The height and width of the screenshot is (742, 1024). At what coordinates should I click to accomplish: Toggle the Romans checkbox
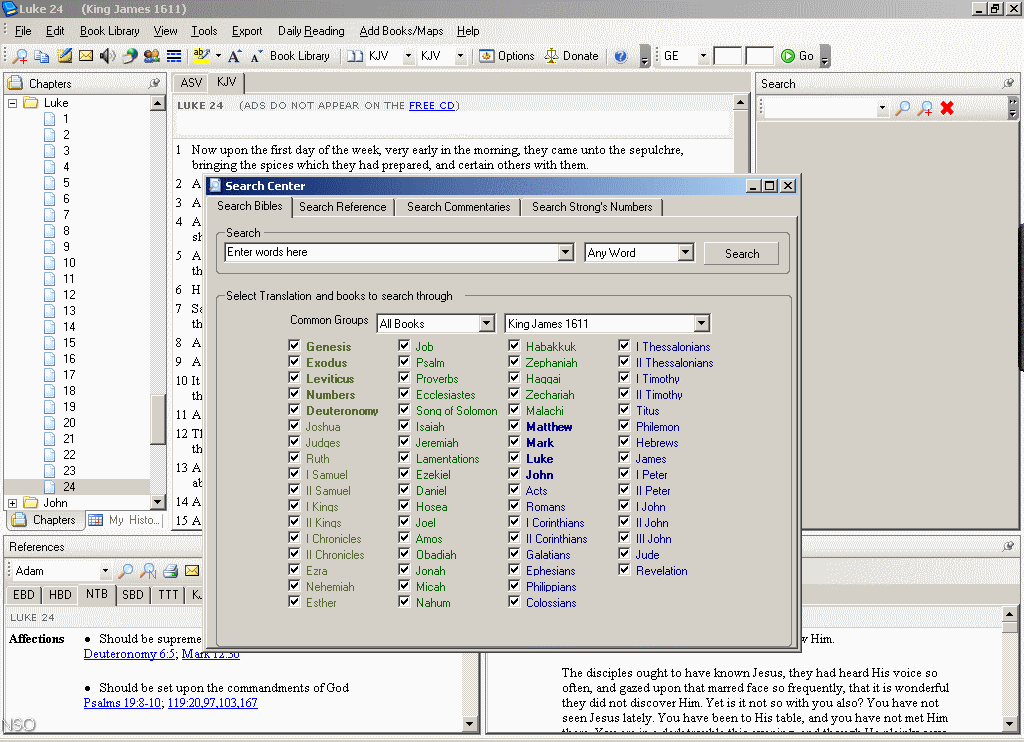pyautogui.click(x=515, y=506)
